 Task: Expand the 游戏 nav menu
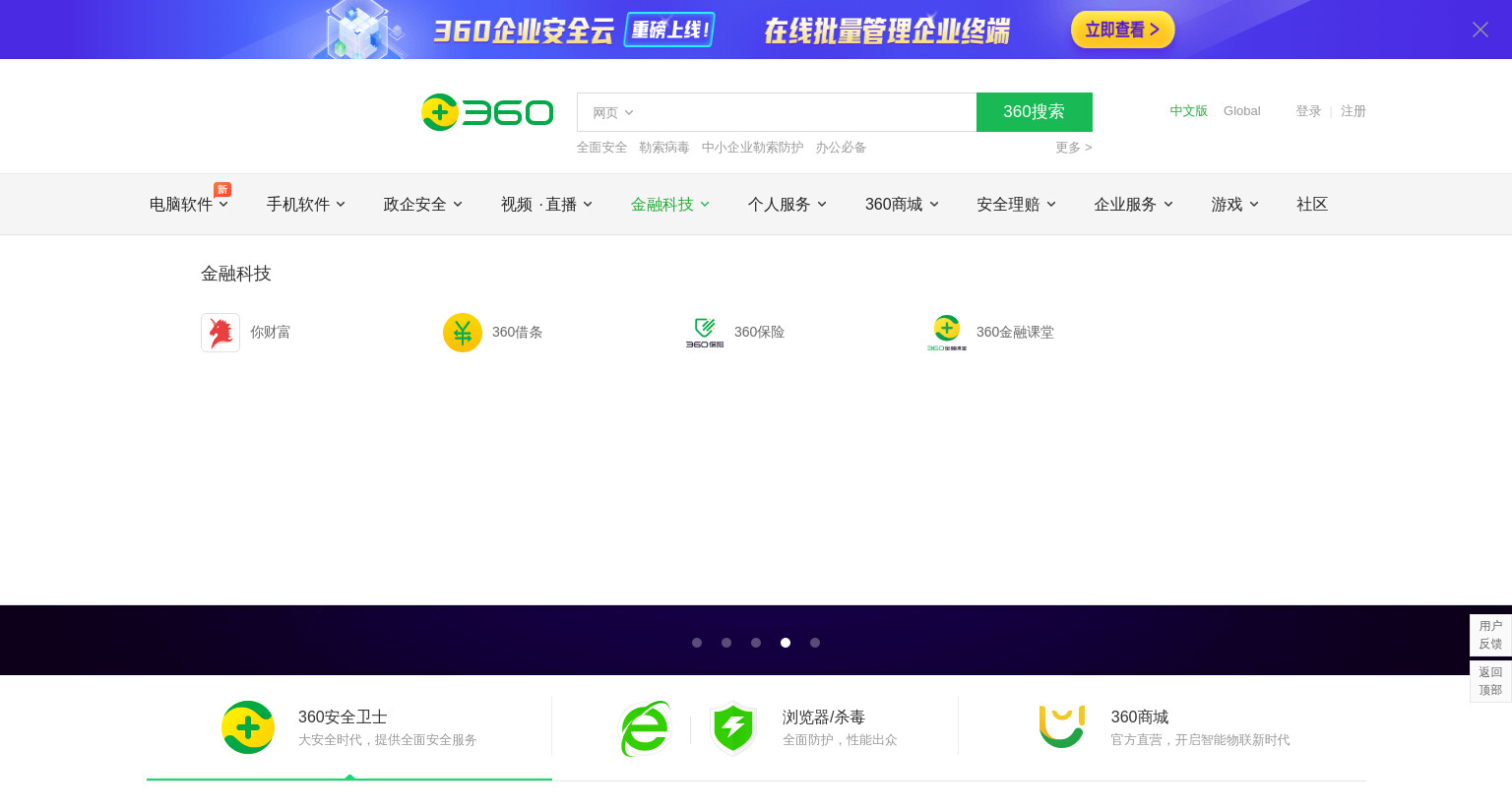(x=1235, y=205)
